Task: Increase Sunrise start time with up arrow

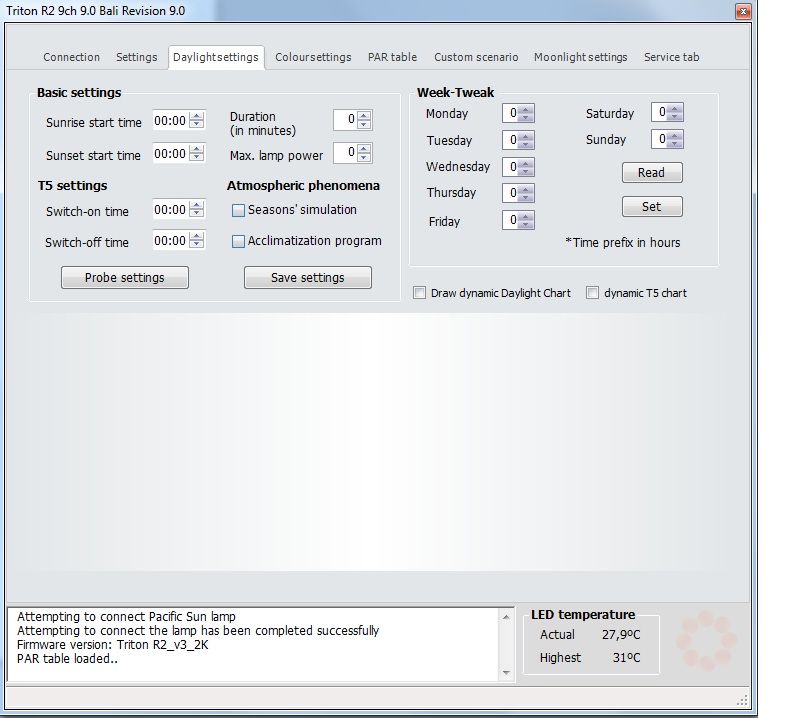Action: [x=197, y=116]
